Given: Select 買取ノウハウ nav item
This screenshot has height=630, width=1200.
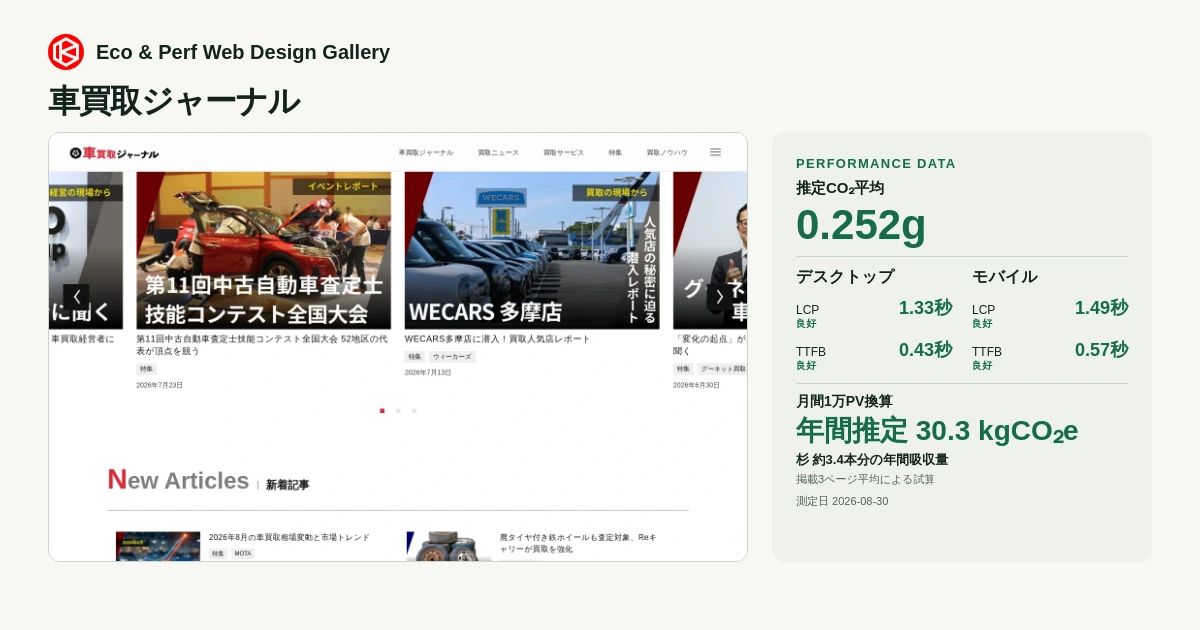Looking at the screenshot, I should [667, 153].
